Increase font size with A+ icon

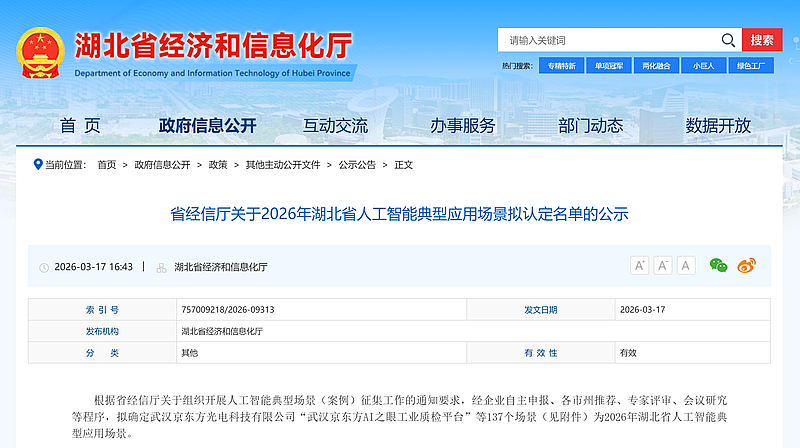click(640, 265)
